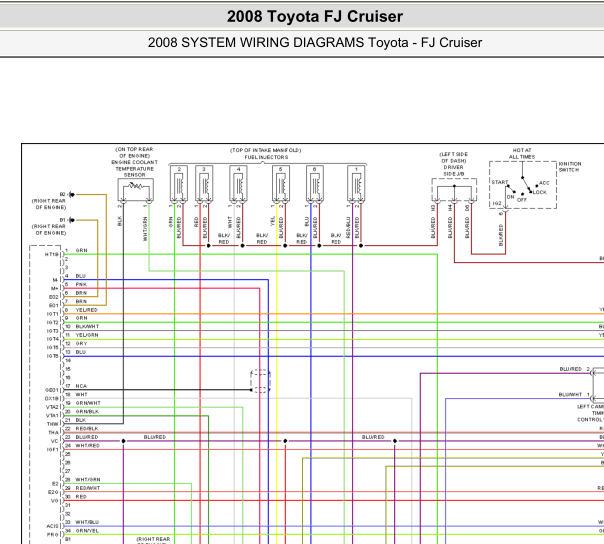Click the HT1B pin label
The height and width of the screenshot is (544, 604).
pyautogui.click(x=52, y=254)
